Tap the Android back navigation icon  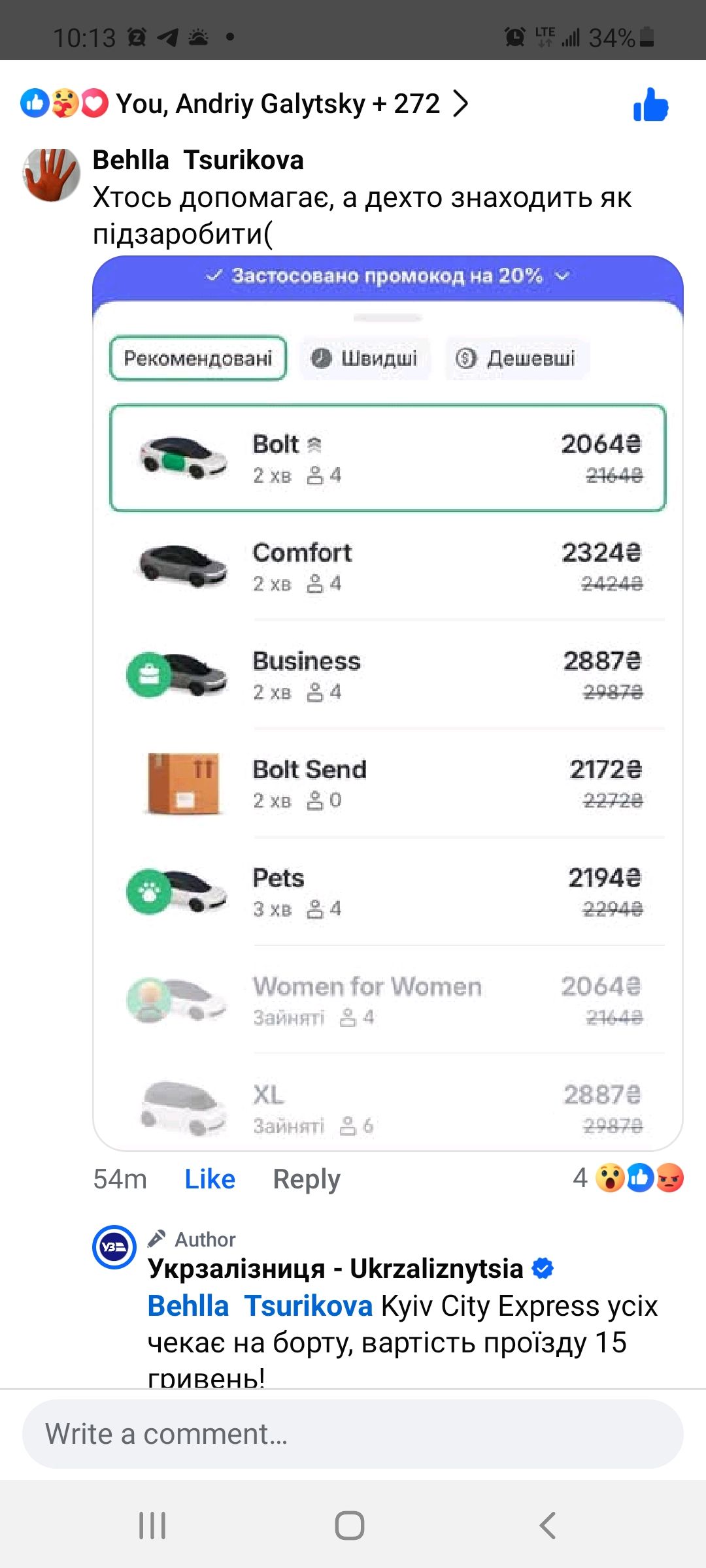tap(548, 1526)
